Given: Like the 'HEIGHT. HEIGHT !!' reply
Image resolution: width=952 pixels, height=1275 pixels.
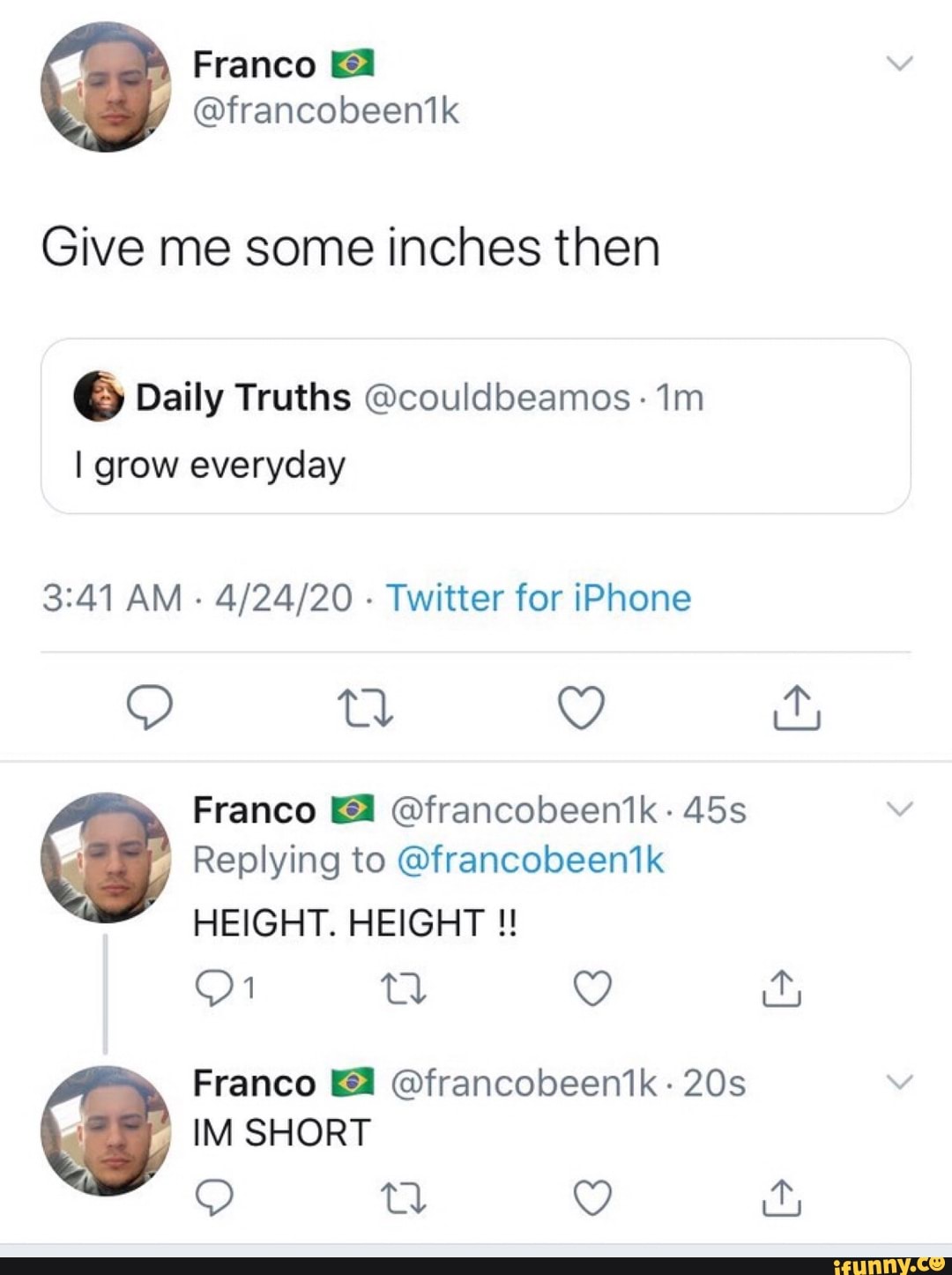Looking at the screenshot, I should tap(590, 988).
